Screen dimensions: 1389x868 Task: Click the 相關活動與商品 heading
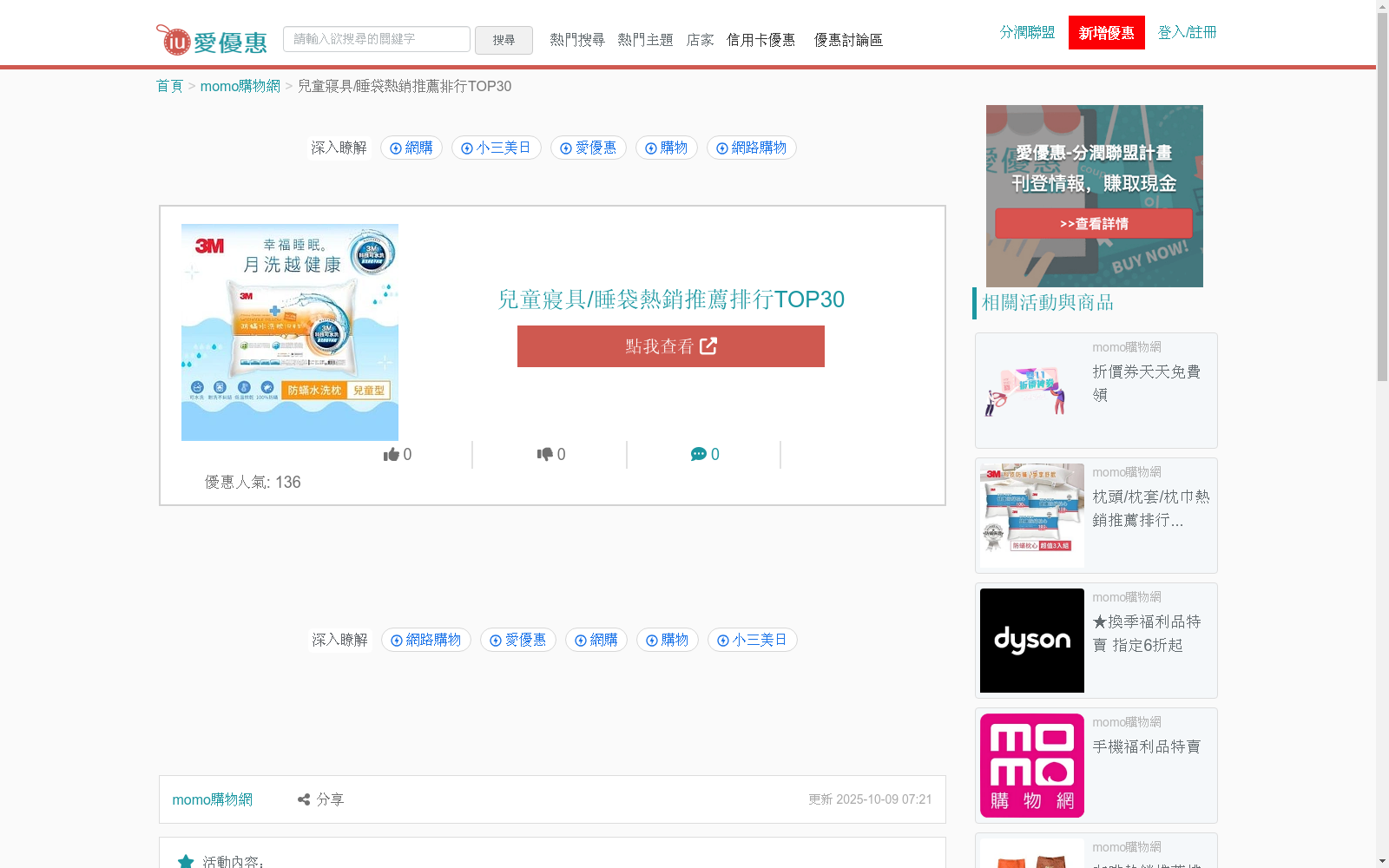point(1048,302)
